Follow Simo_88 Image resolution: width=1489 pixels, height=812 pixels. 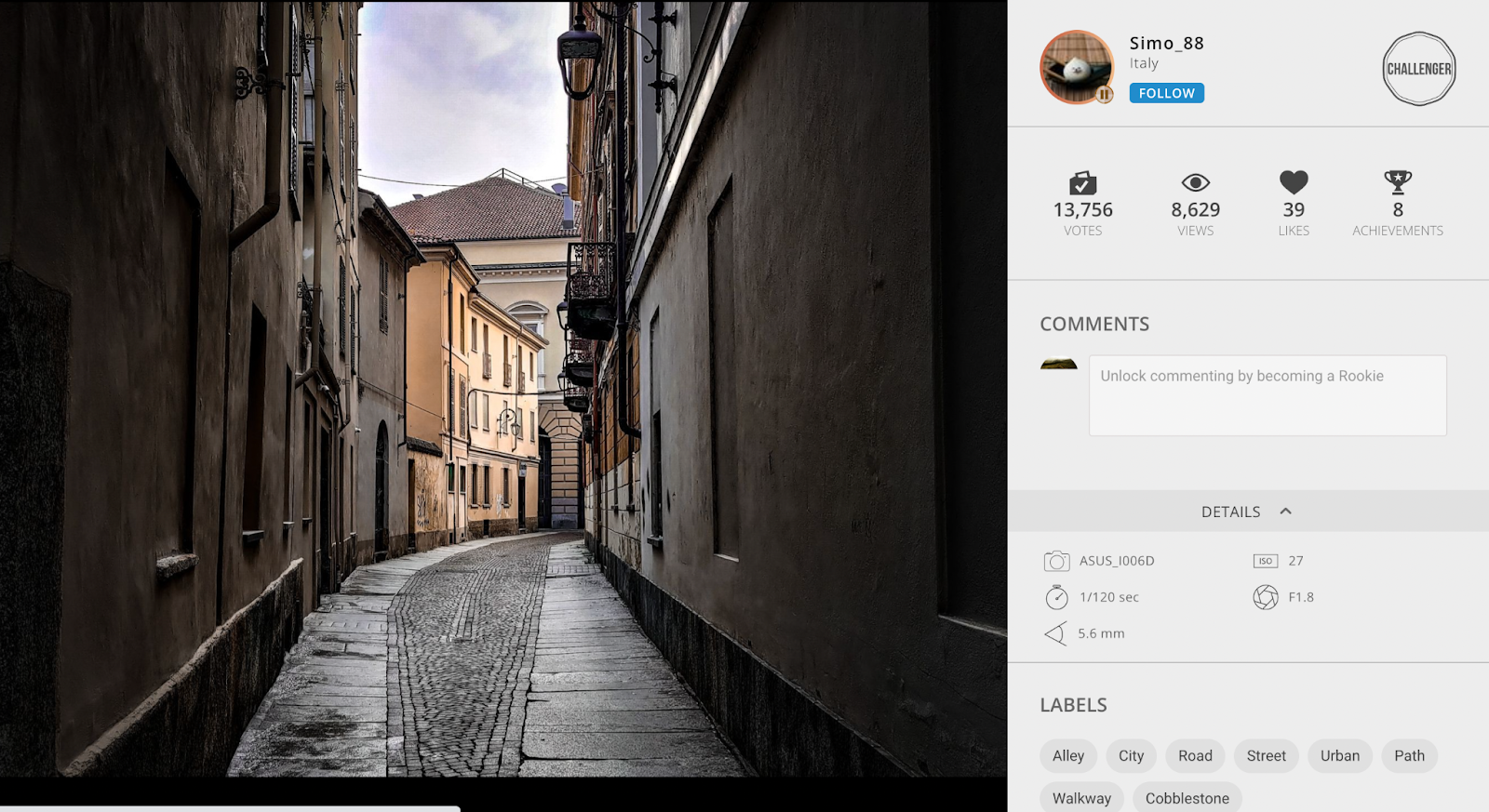coord(1166,93)
